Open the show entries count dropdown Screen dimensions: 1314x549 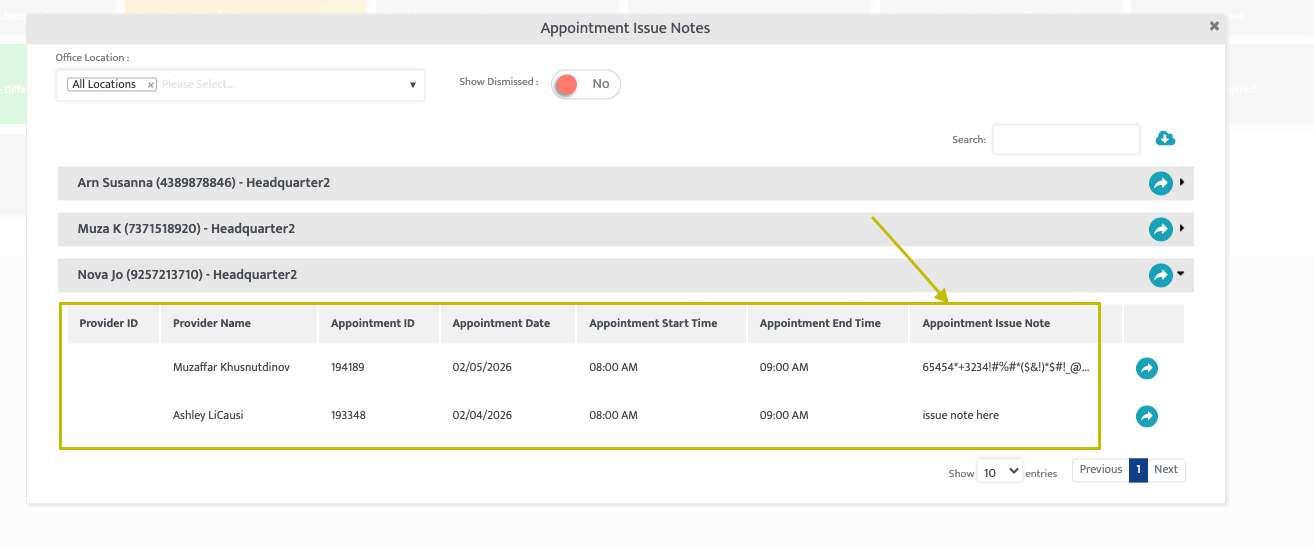pos(1000,470)
